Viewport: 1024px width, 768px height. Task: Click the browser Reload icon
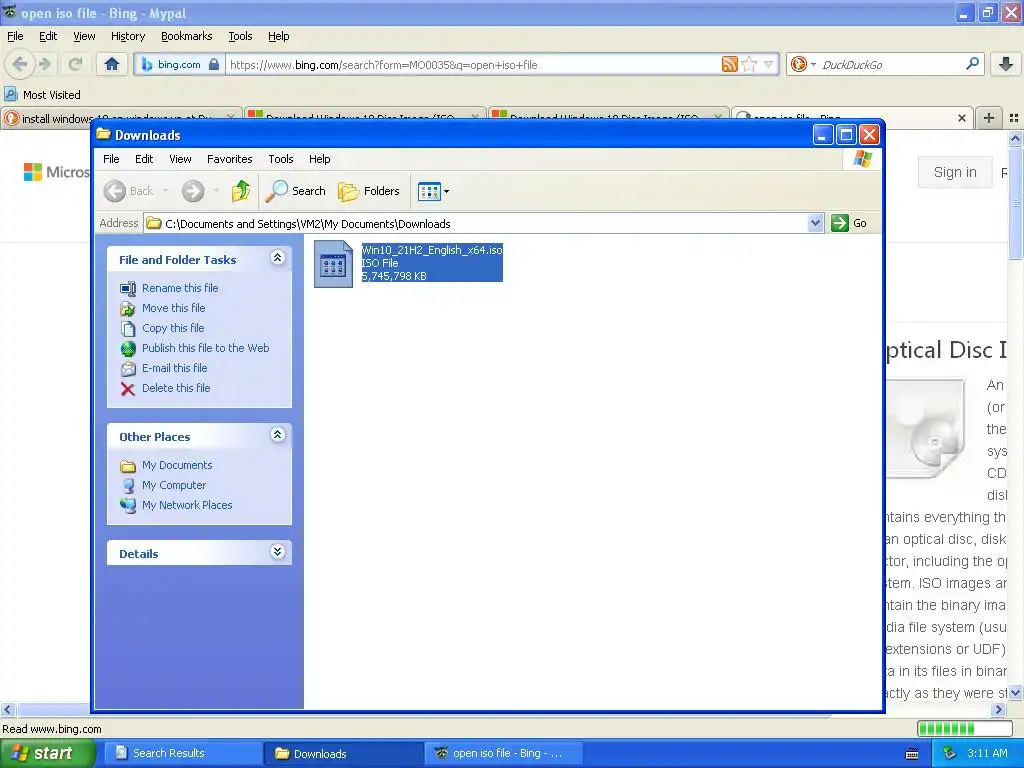coord(75,64)
